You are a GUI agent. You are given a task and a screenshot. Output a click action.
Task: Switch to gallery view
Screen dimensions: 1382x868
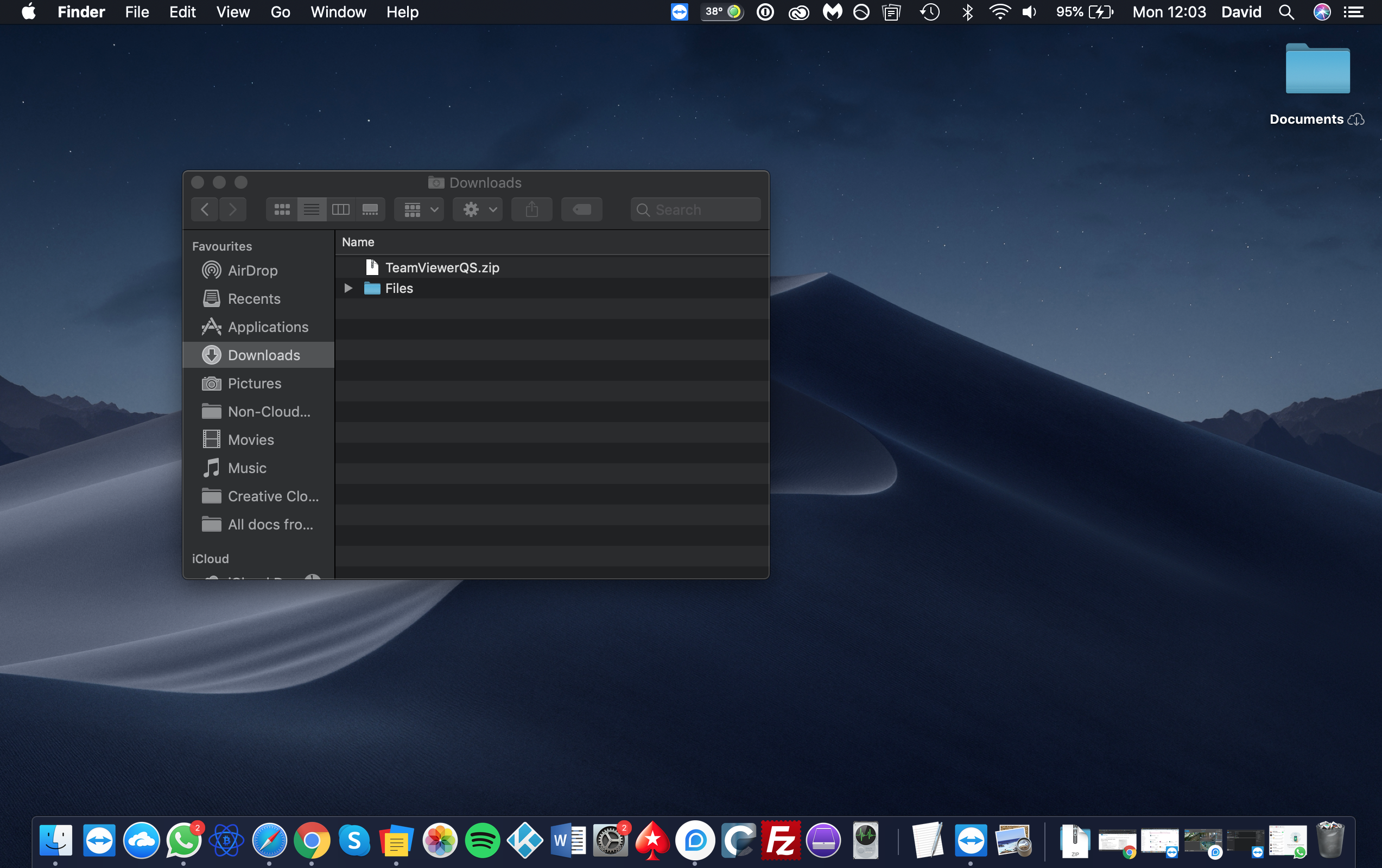click(370, 209)
